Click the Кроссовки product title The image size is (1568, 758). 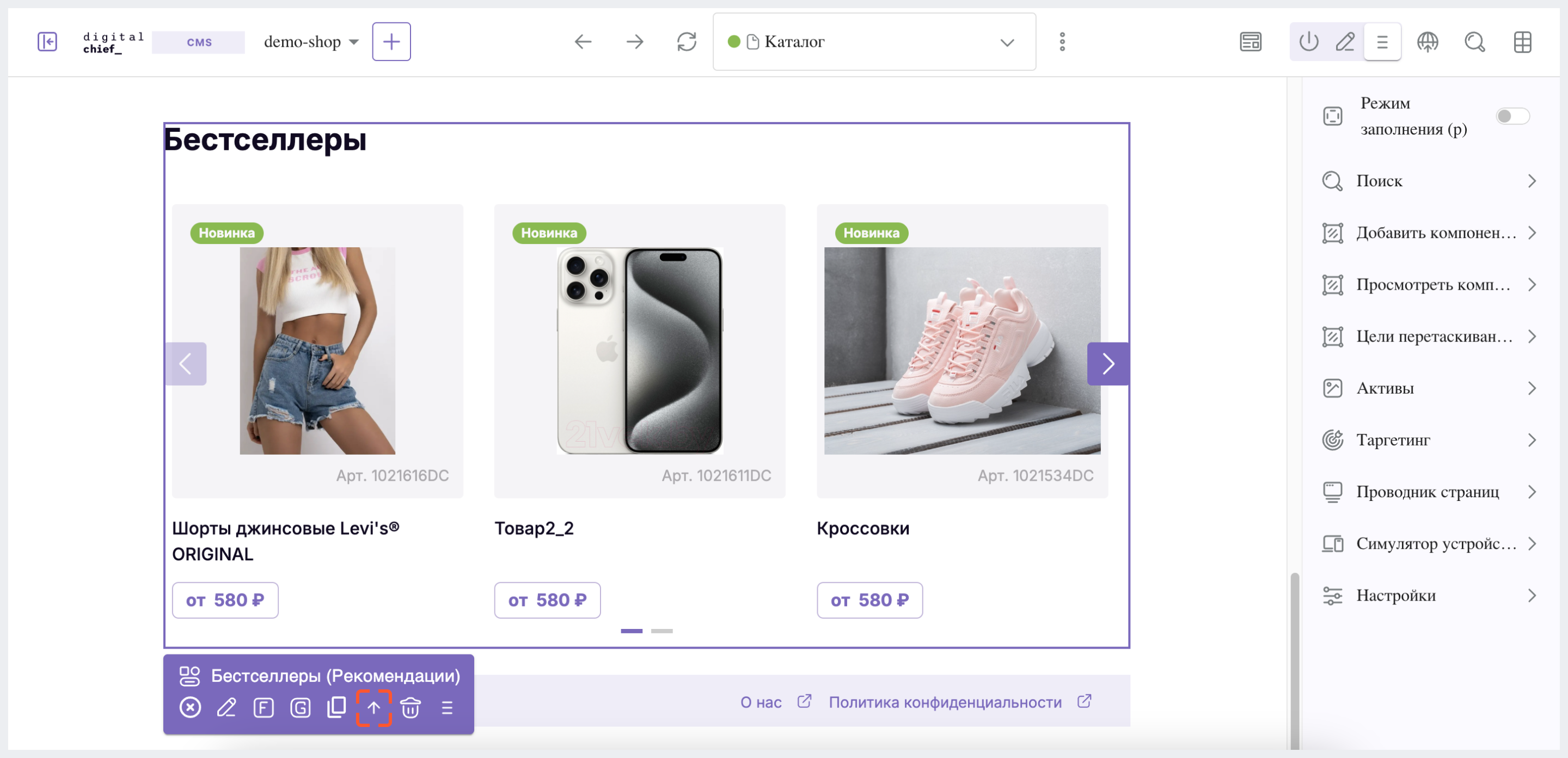click(862, 528)
